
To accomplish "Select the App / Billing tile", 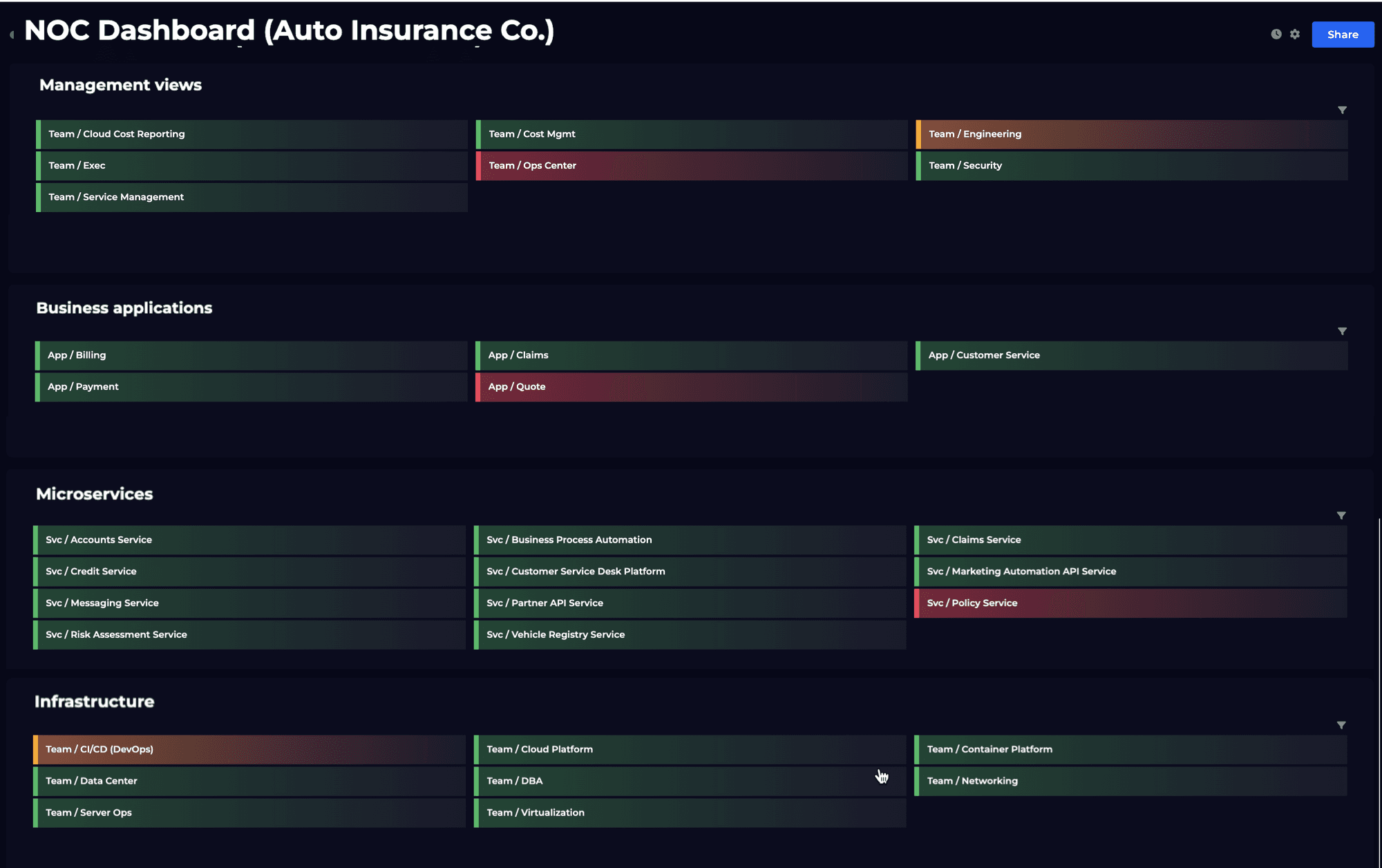I will point(251,355).
